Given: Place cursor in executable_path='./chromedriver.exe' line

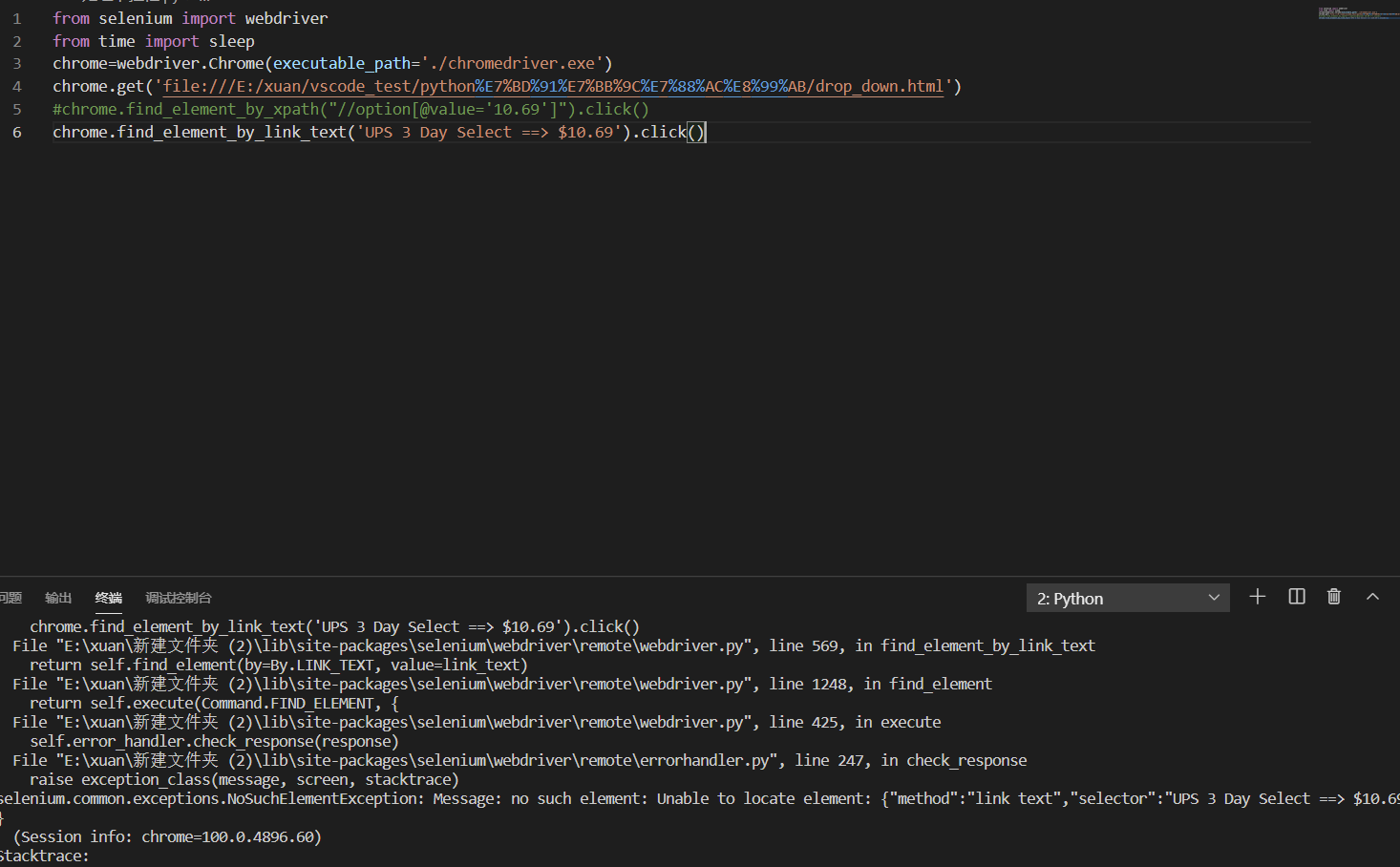Looking at the screenshot, I should 332,63.
